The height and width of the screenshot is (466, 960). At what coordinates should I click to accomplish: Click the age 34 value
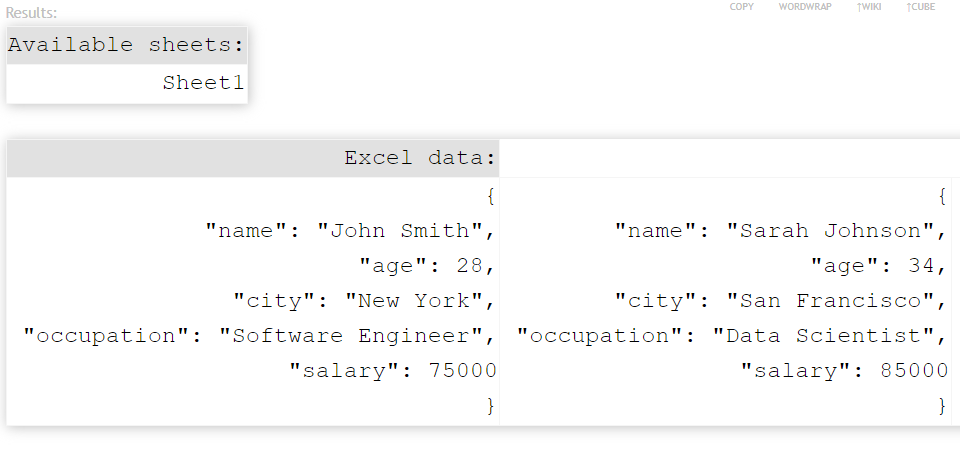[922, 266]
